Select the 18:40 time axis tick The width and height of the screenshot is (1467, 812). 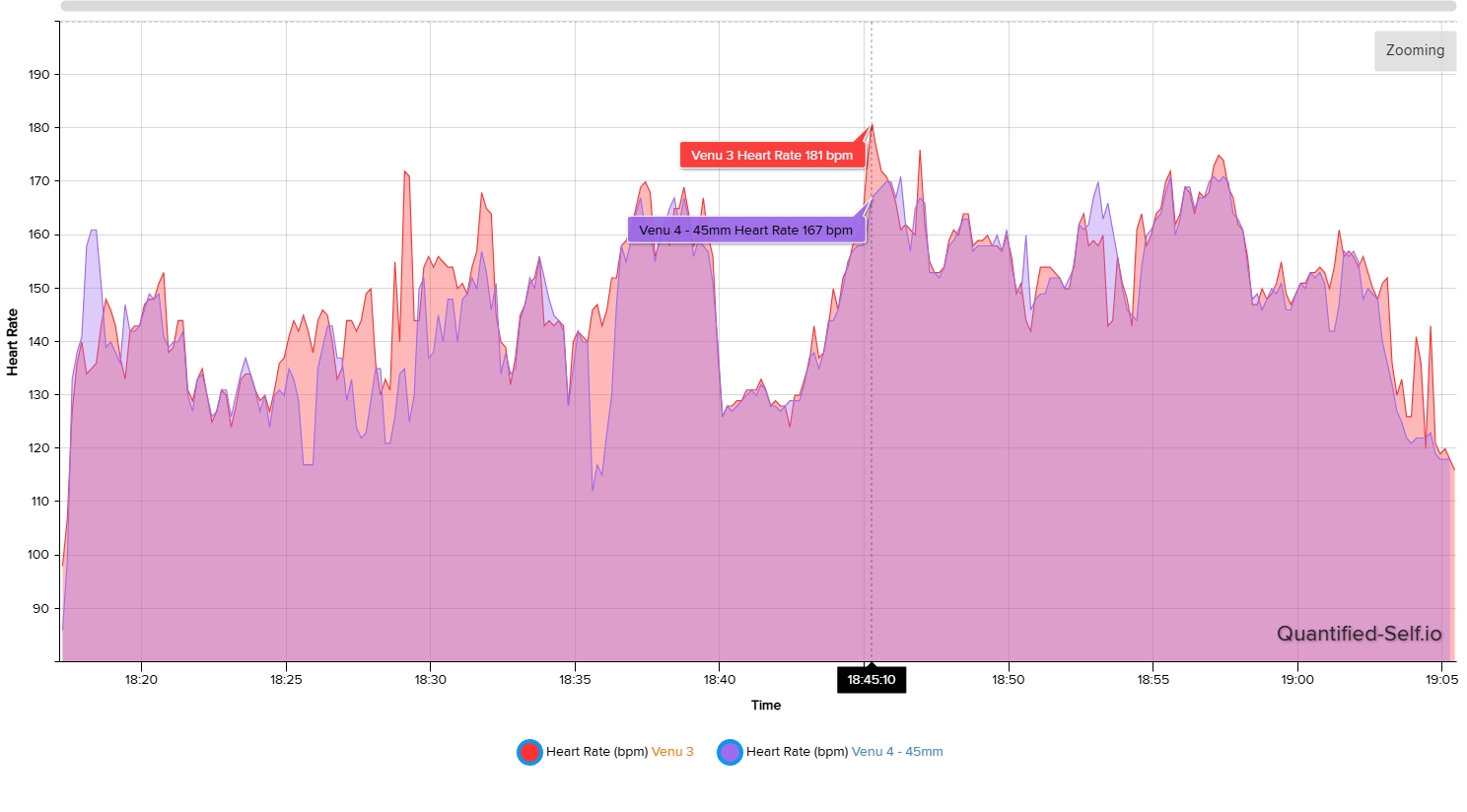[x=719, y=680]
